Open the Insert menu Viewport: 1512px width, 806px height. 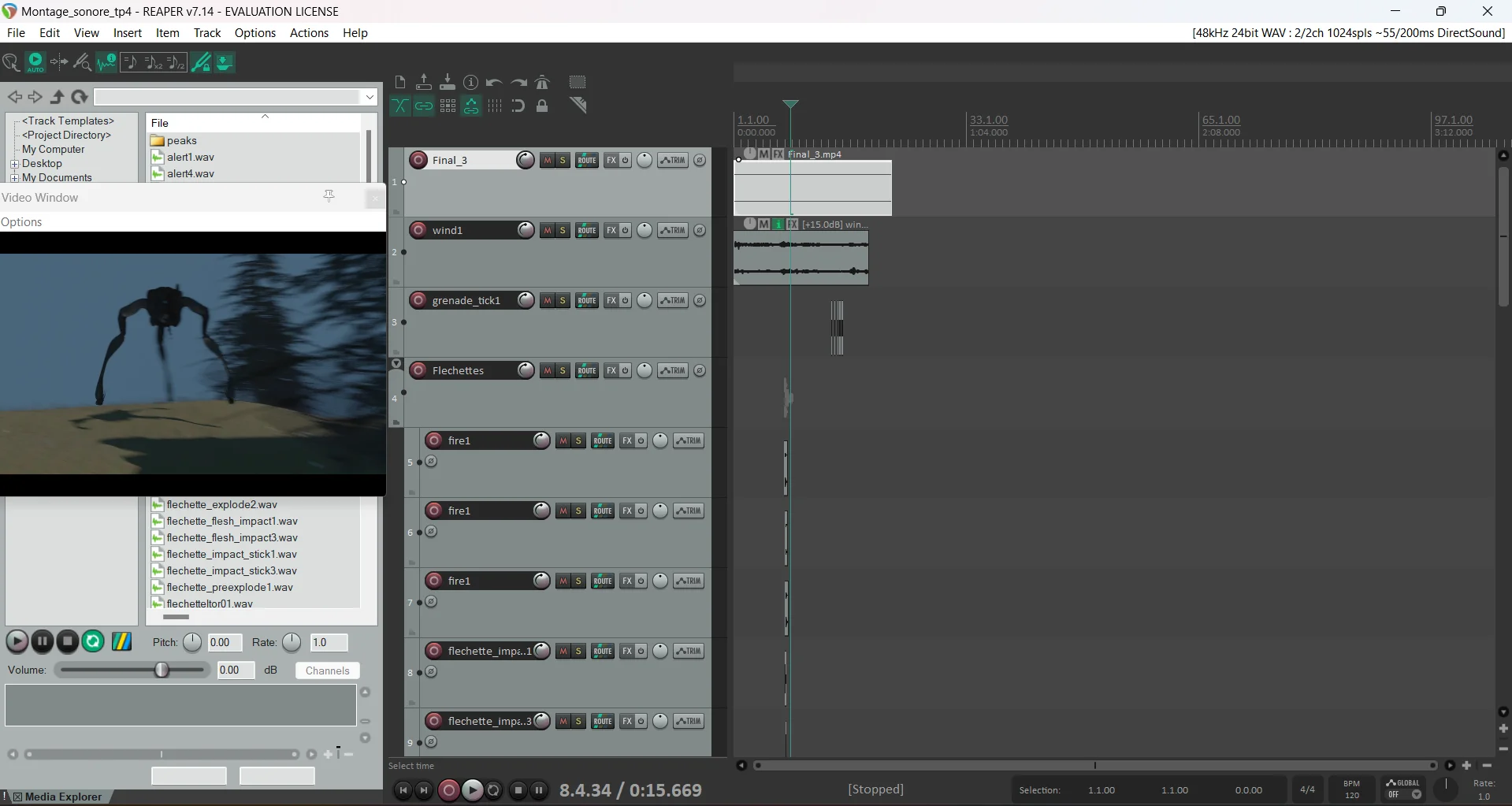pyautogui.click(x=128, y=32)
